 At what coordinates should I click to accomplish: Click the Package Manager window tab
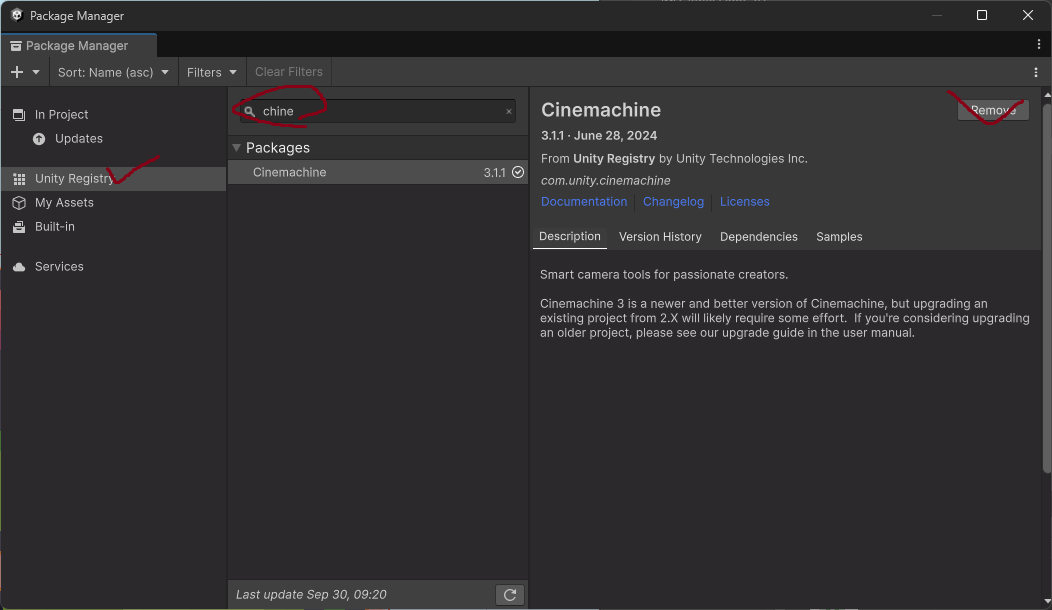point(78,46)
